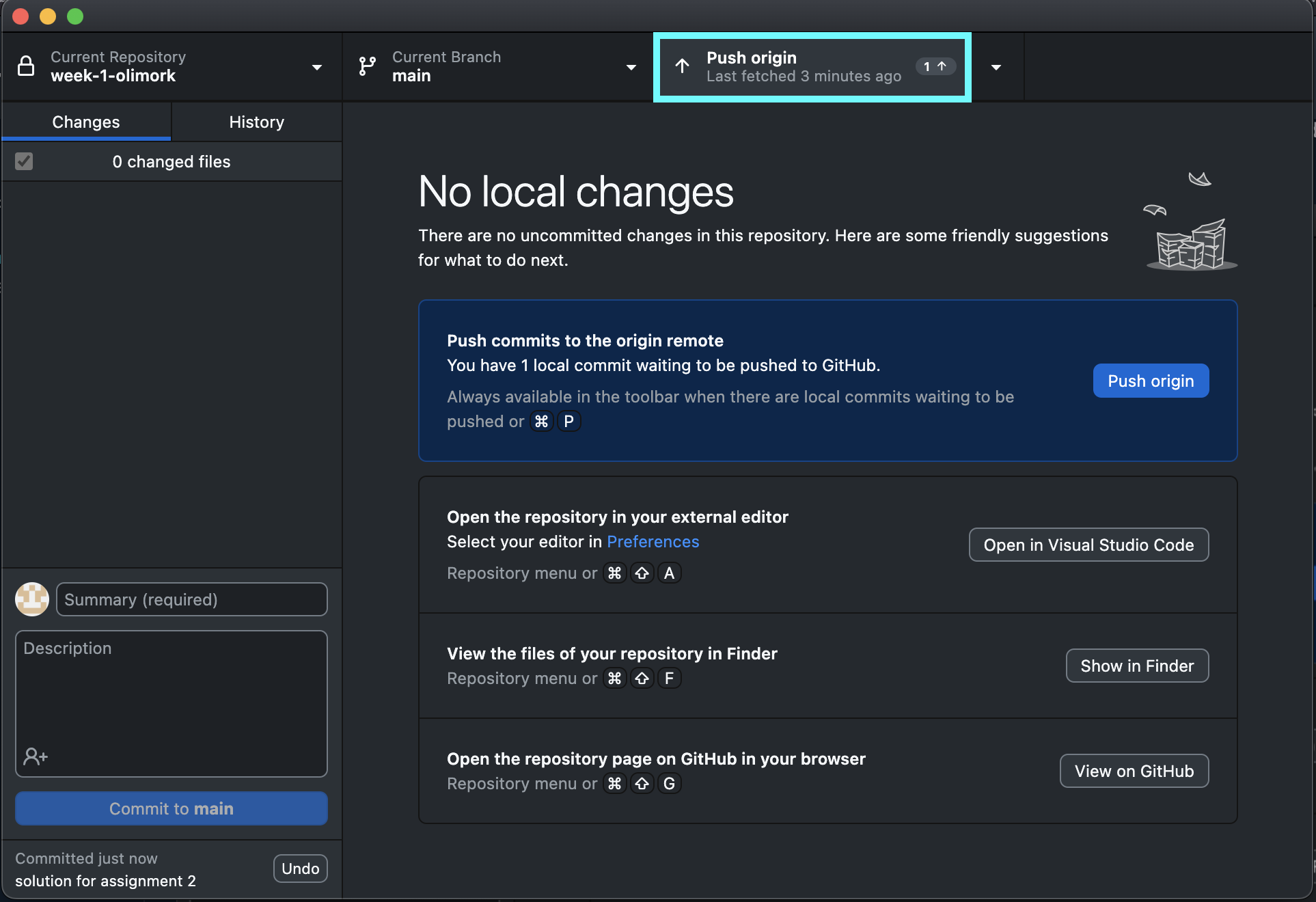Screen dimensions: 1316x902
Task: Click 'Open the repository page on GitHub' heading
Action: click(656, 758)
